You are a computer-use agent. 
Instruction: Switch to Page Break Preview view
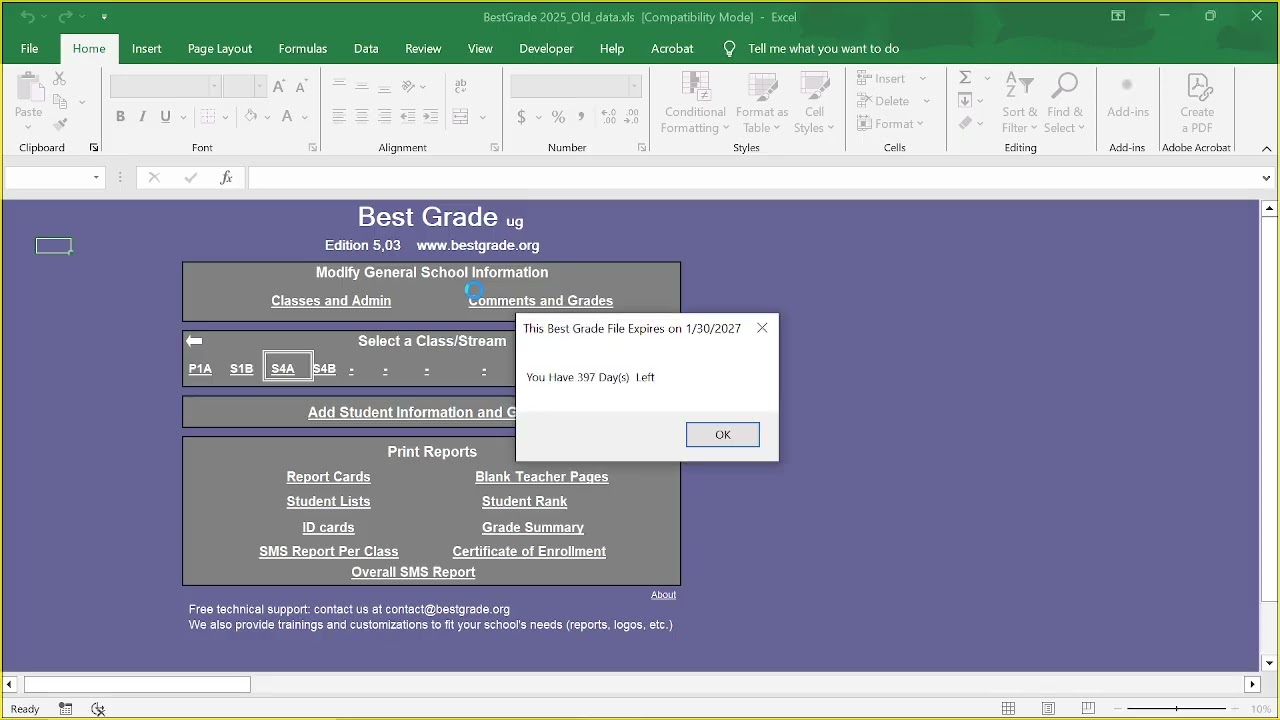1087,709
